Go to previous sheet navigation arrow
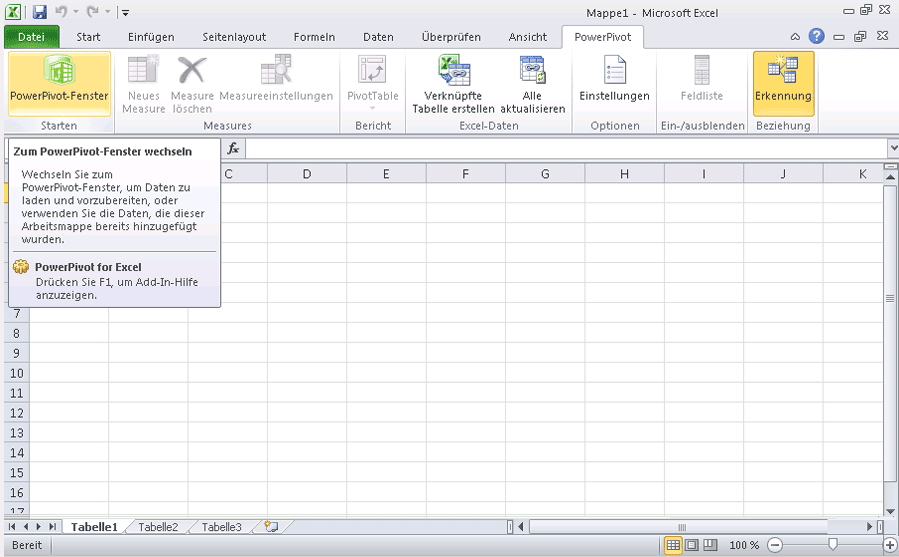The image size is (899, 557). 26,527
